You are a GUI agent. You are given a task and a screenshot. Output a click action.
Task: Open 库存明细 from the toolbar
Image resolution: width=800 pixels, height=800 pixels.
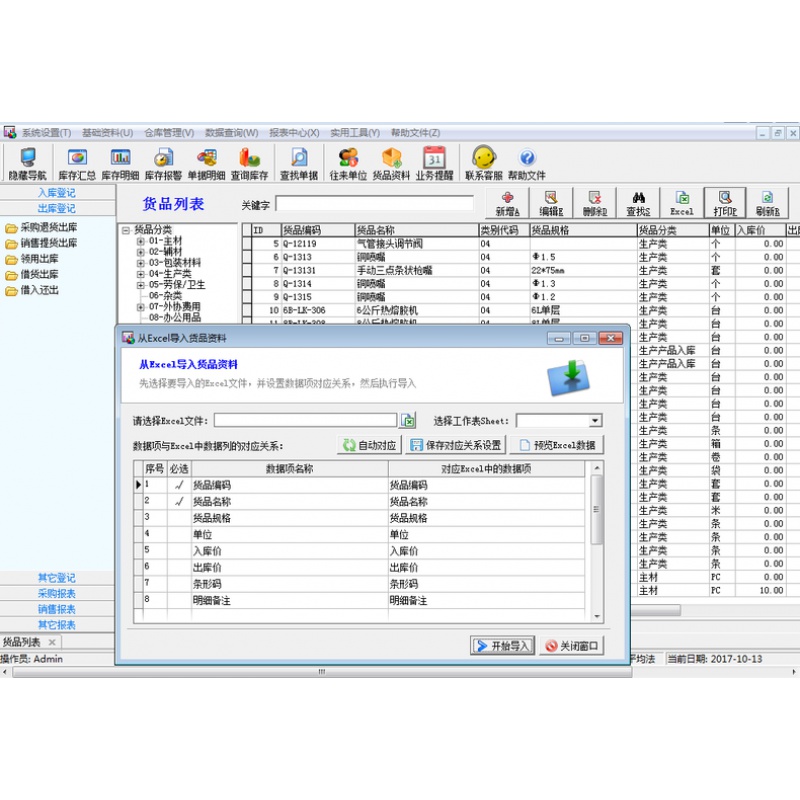pos(120,163)
